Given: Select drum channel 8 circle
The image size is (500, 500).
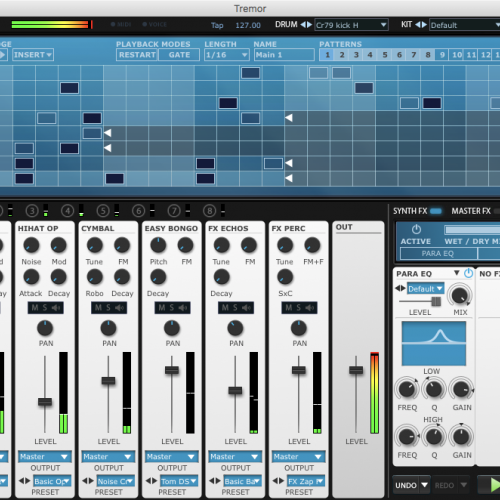Looking at the screenshot, I should 210,211.
